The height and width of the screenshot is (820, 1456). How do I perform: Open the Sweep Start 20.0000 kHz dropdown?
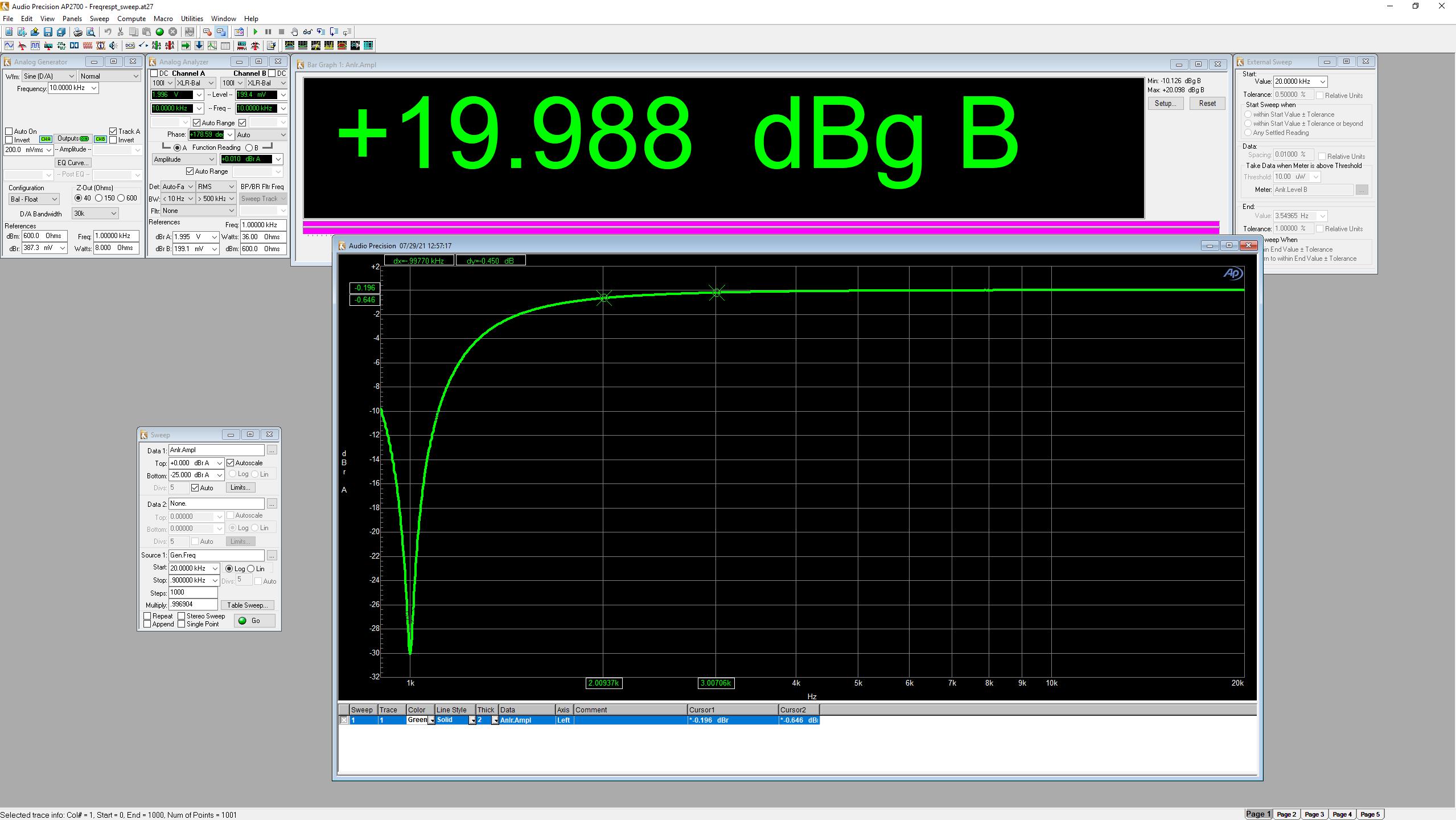point(215,568)
